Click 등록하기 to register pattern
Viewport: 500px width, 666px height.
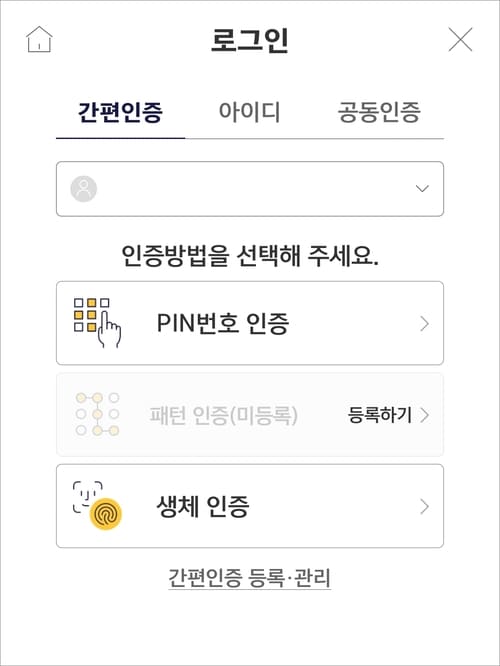point(380,415)
